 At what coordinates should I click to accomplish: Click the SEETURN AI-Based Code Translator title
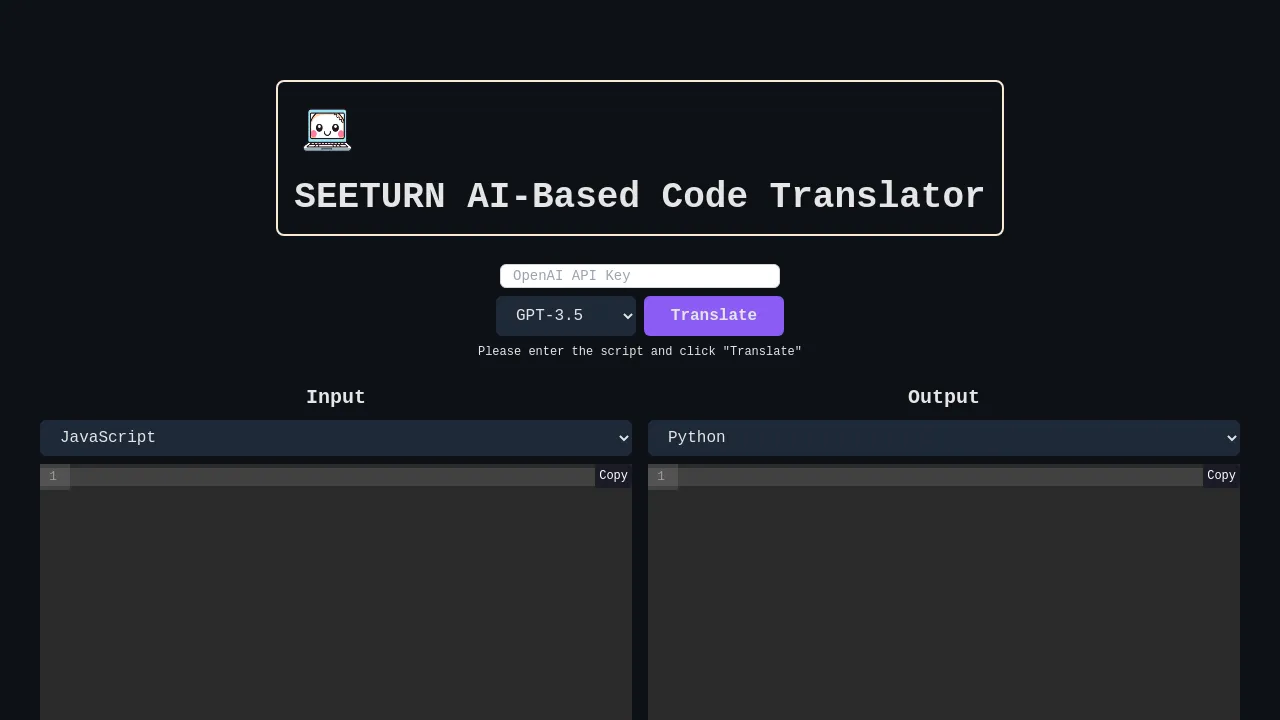pyautogui.click(x=640, y=196)
